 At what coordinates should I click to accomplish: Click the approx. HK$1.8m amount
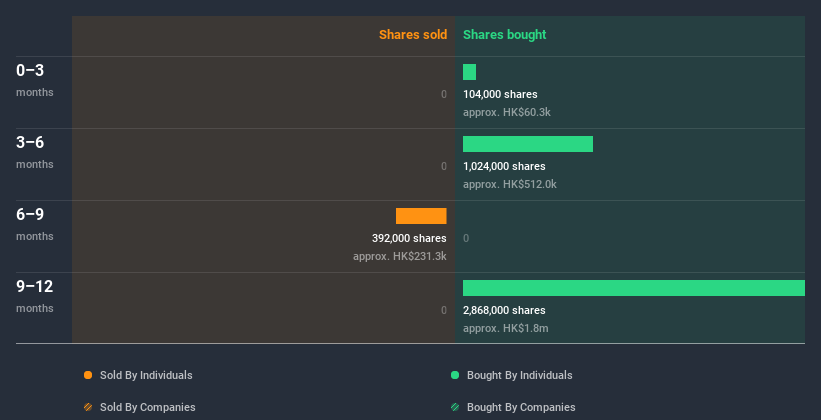[506, 328]
